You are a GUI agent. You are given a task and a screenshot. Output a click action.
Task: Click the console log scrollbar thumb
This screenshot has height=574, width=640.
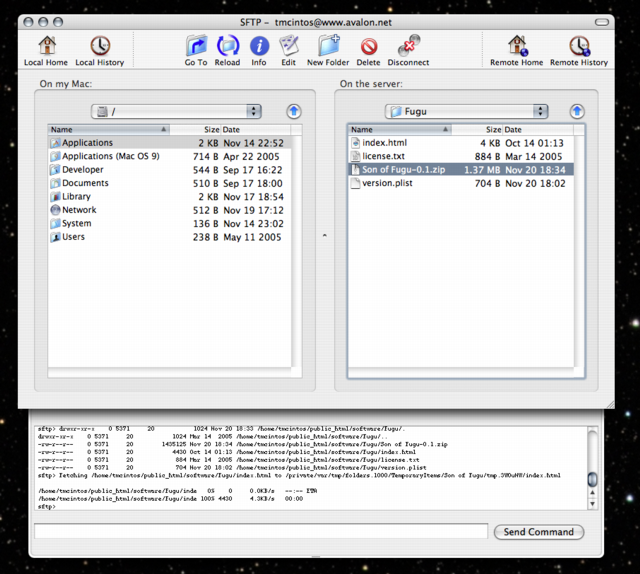(x=592, y=479)
